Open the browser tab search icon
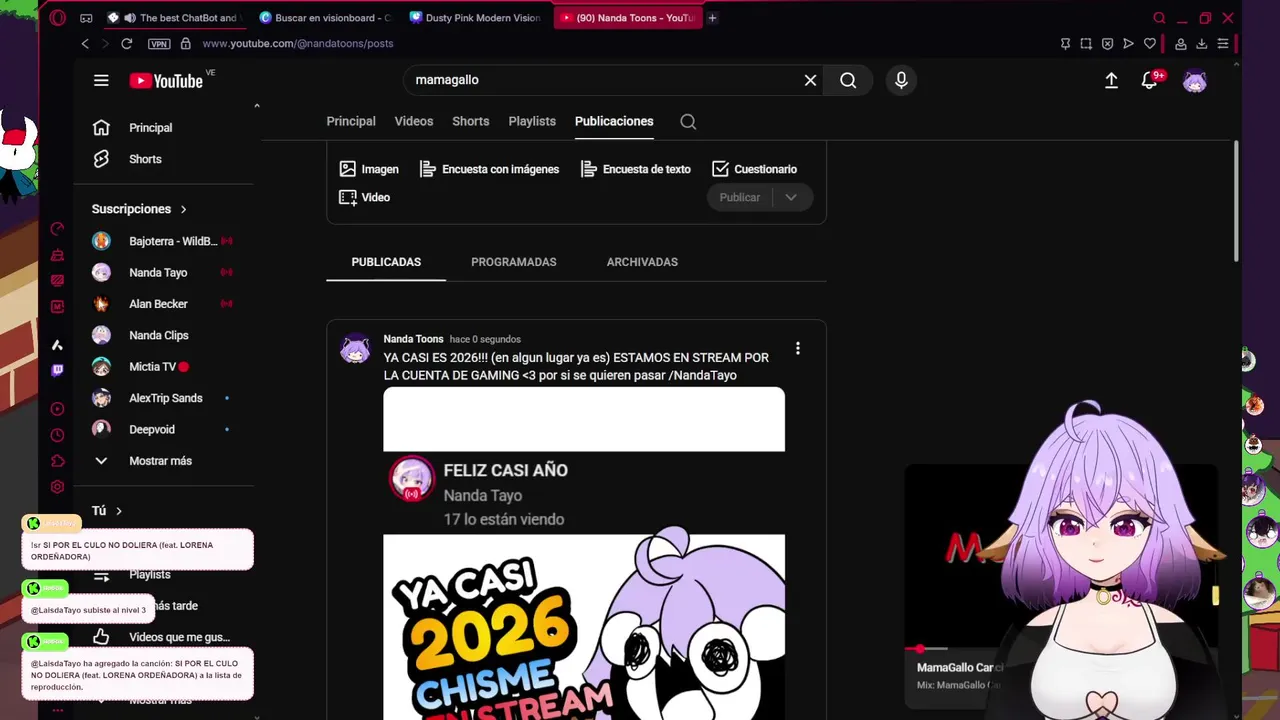The image size is (1280, 720). [1159, 18]
